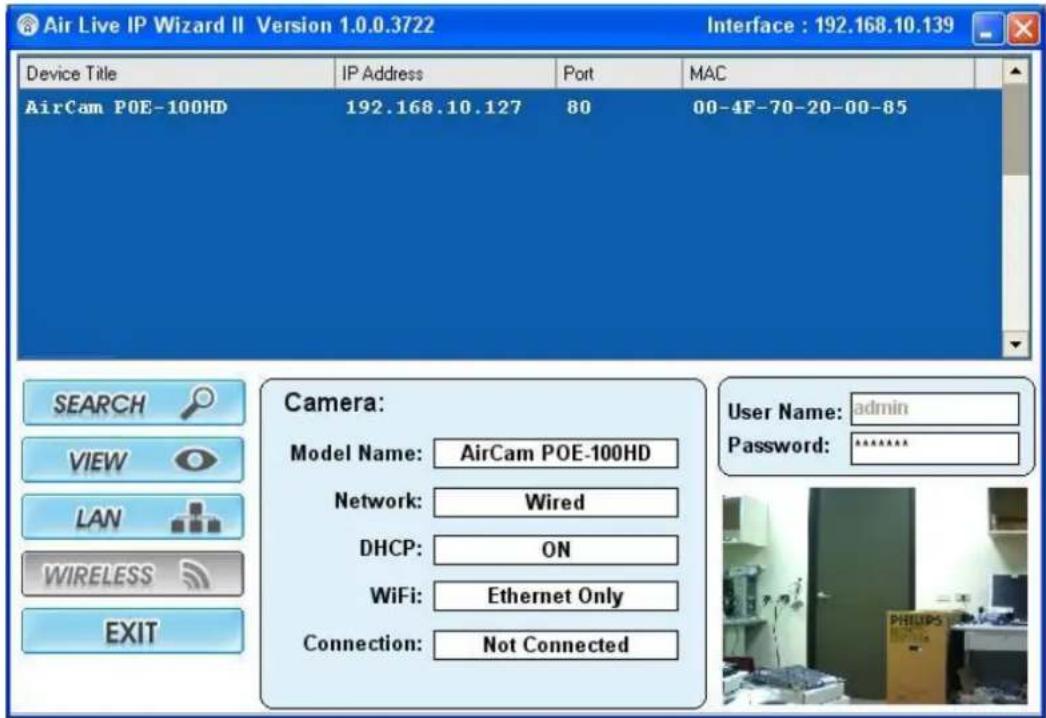Image resolution: width=1046 pixels, height=718 pixels.
Task: Click the scrollbar down arrow
Action: [x=1015, y=344]
